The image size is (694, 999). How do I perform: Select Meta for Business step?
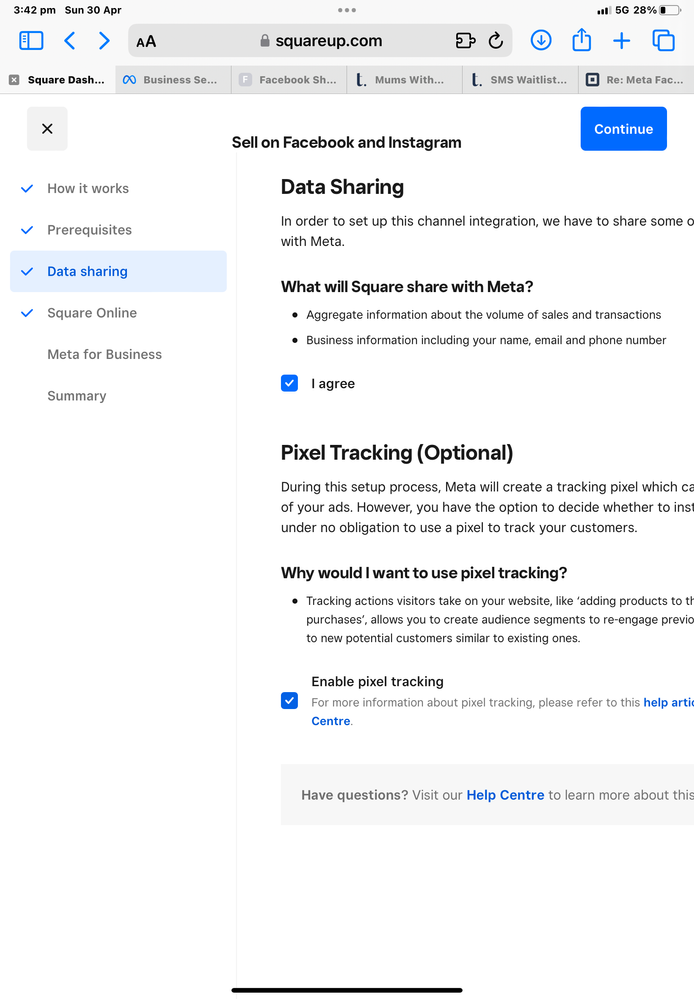coord(104,354)
